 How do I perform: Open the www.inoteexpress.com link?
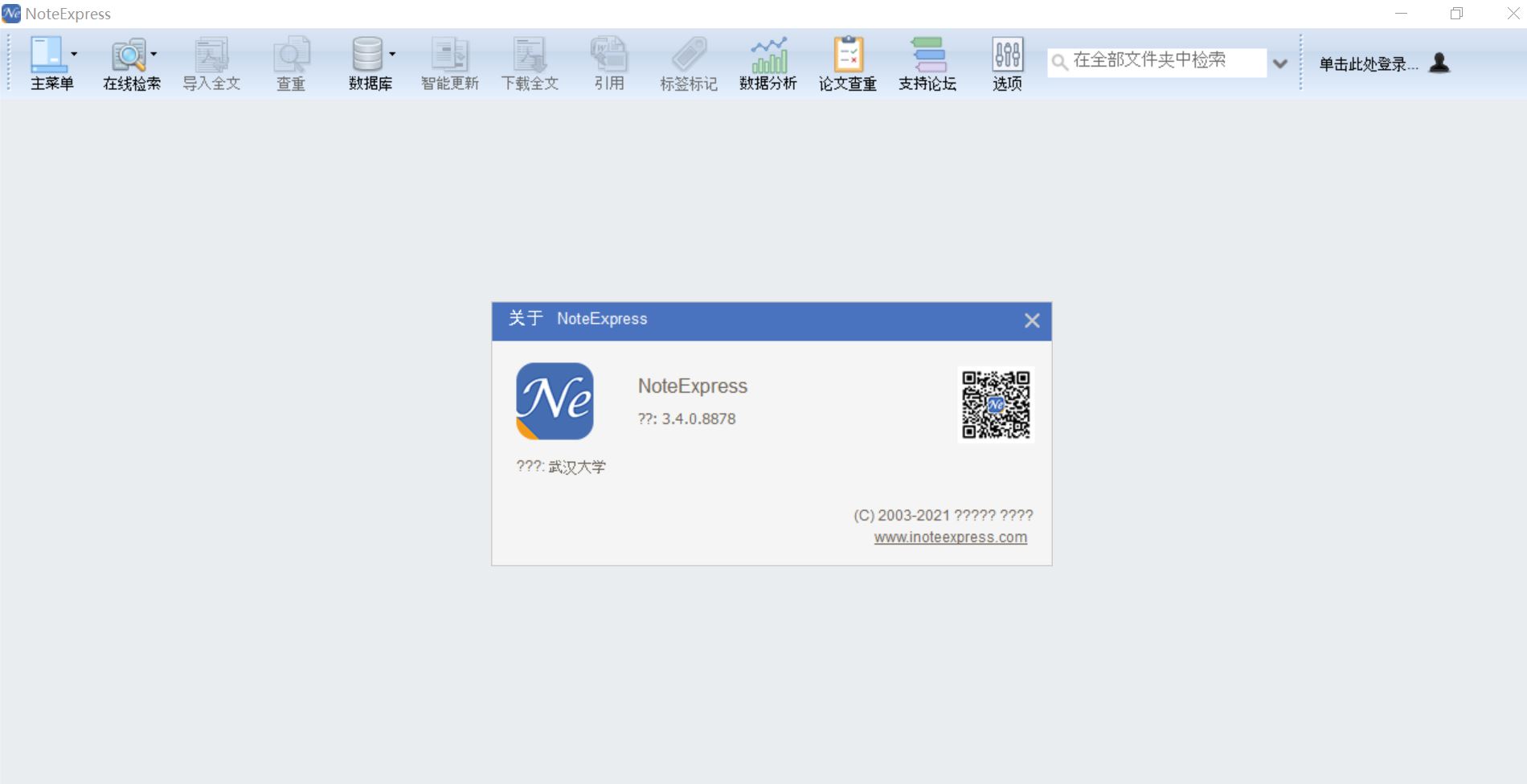[950, 537]
